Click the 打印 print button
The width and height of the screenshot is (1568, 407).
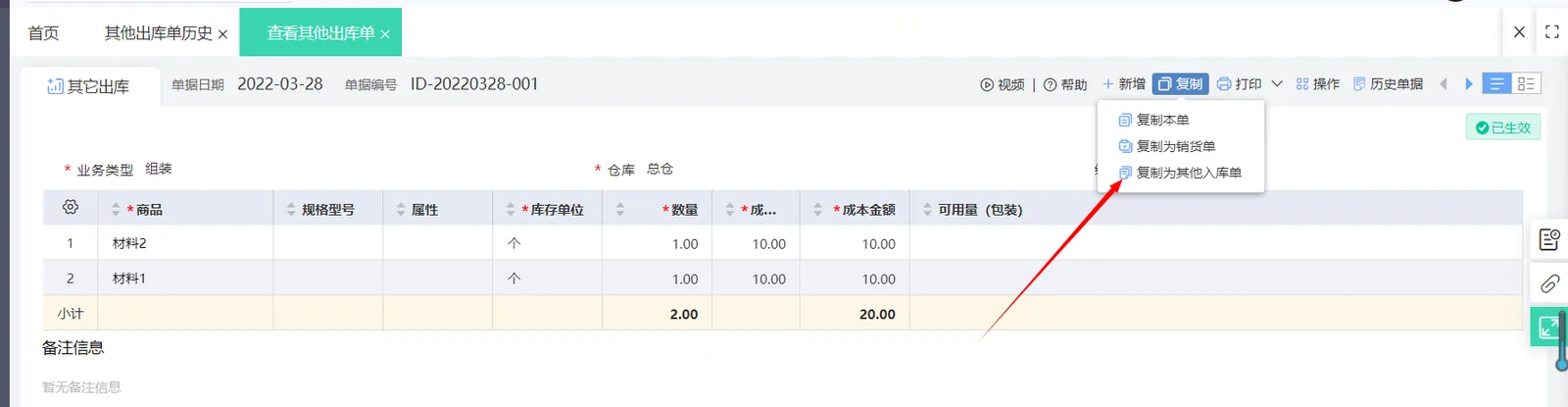(1240, 84)
